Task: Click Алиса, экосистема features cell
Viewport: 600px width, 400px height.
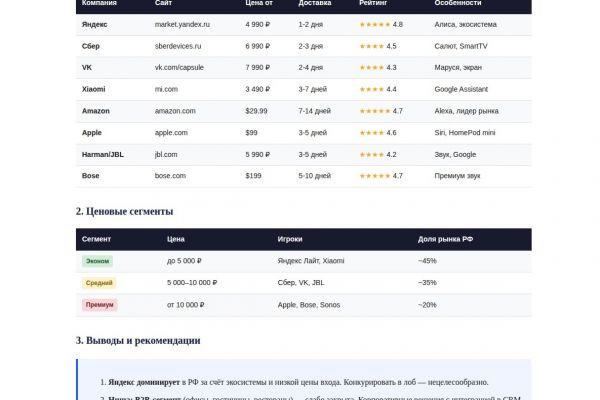Action: pyautogui.click(x=465, y=24)
